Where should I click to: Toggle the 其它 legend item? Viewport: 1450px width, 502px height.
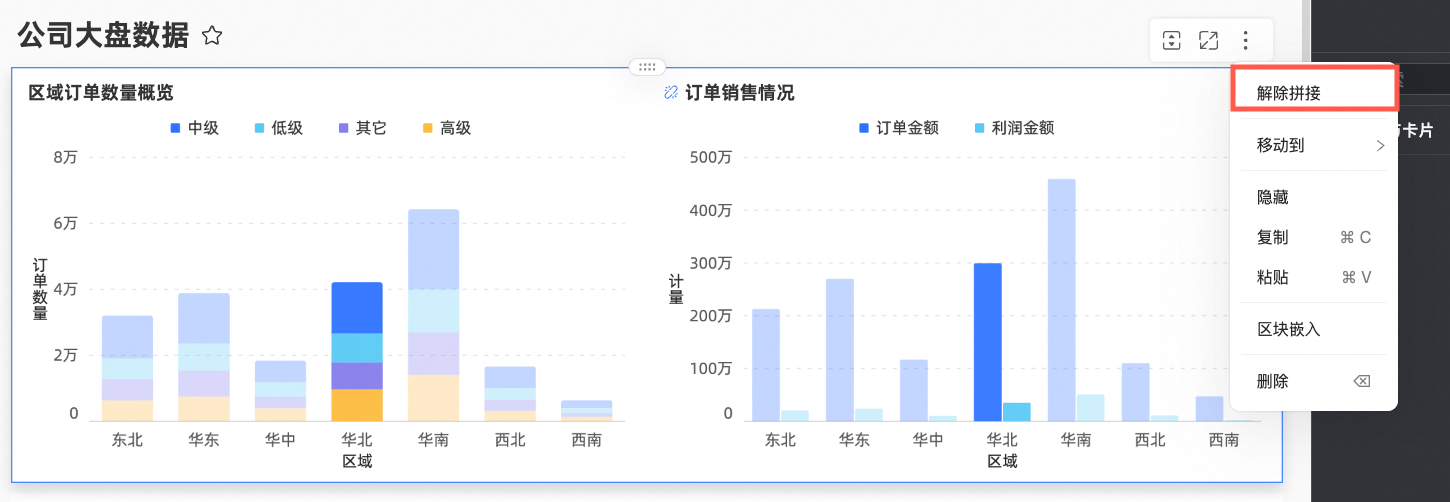[362, 128]
